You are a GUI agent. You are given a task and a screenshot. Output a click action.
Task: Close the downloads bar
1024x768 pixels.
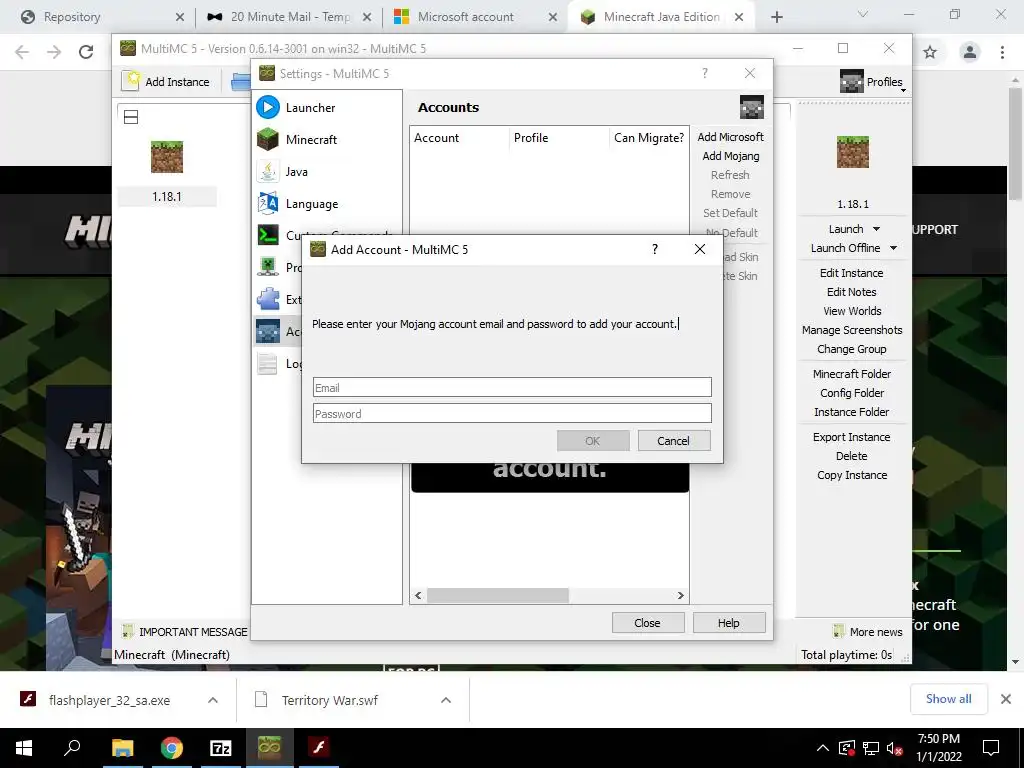[1006, 699]
